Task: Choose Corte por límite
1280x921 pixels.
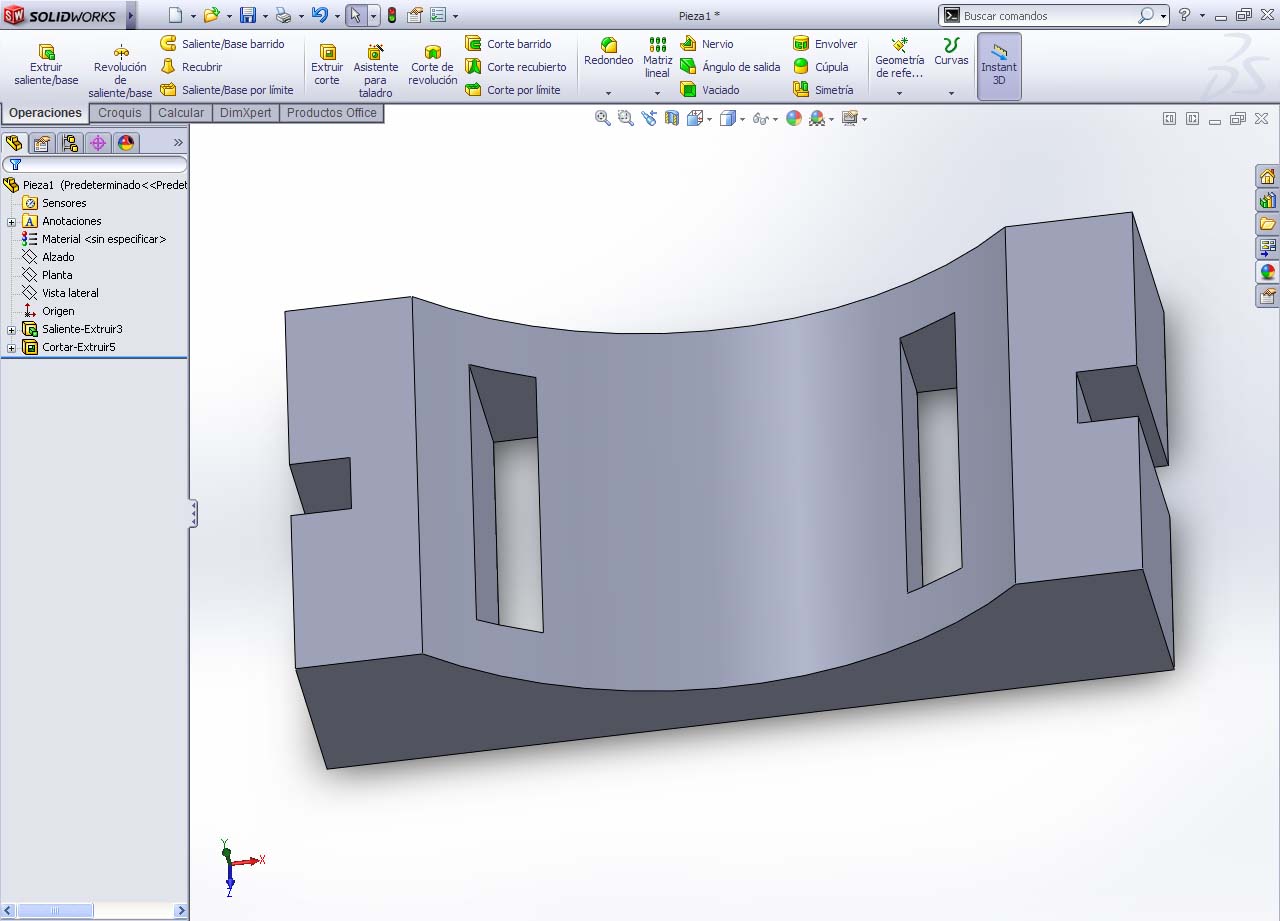Action: click(x=513, y=90)
